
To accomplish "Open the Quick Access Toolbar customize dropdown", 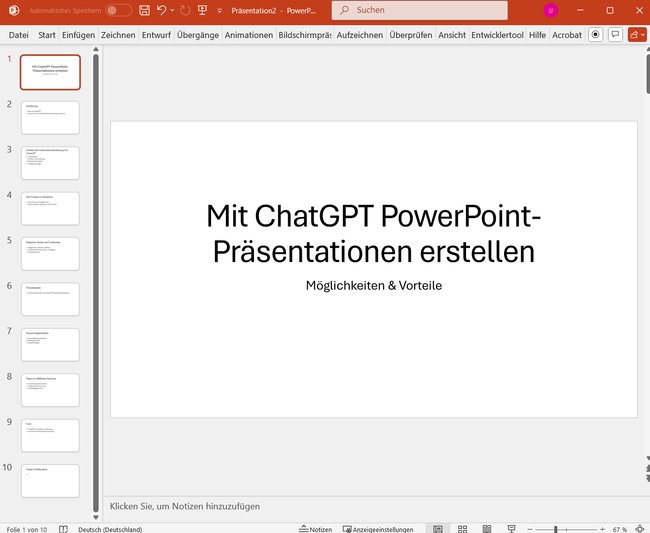I will 219,11.
